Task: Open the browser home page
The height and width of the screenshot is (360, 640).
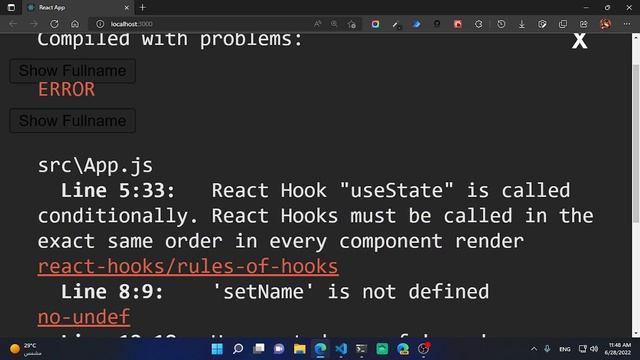Action: point(75,24)
